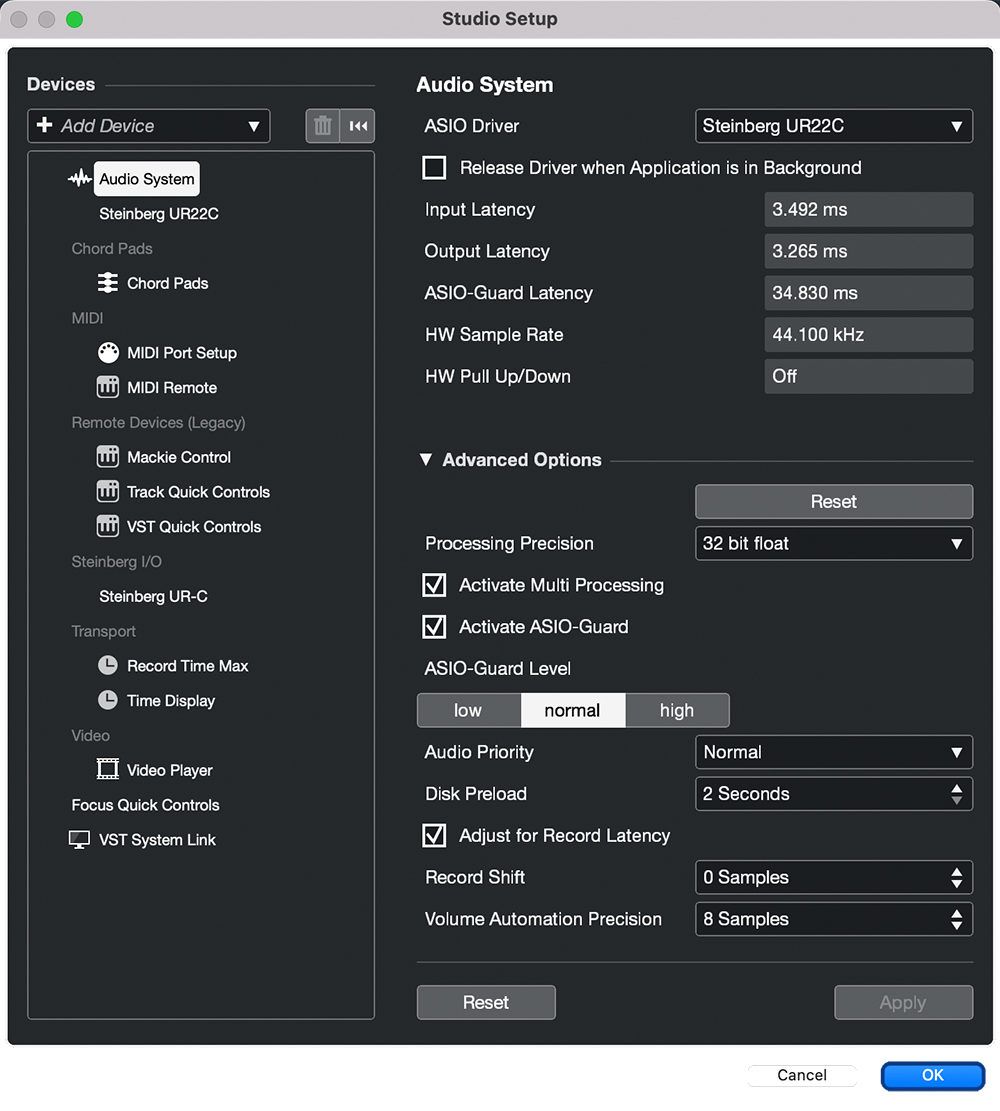This screenshot has height=1111, width=1000.
Task: Open the ASIO Driver dropdown
Action: [x=833, y=126]
